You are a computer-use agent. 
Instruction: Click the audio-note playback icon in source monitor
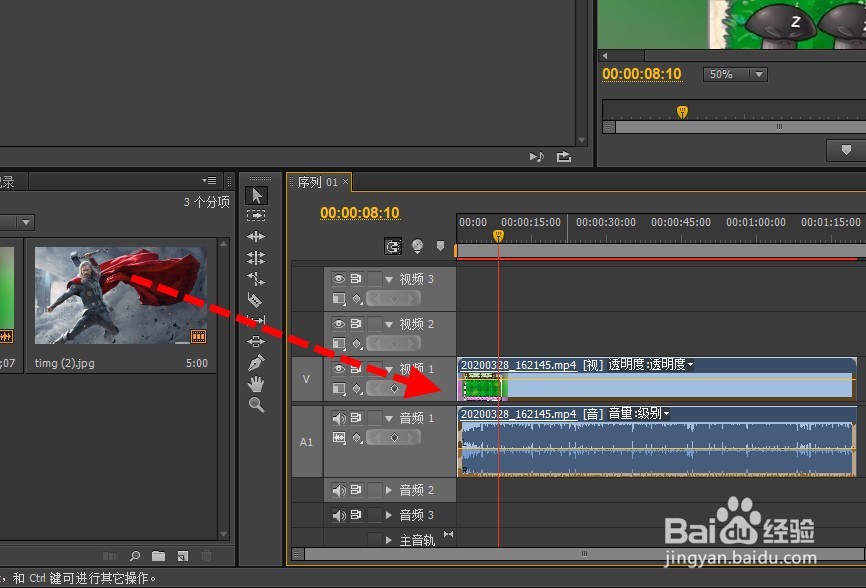[536, 157]
